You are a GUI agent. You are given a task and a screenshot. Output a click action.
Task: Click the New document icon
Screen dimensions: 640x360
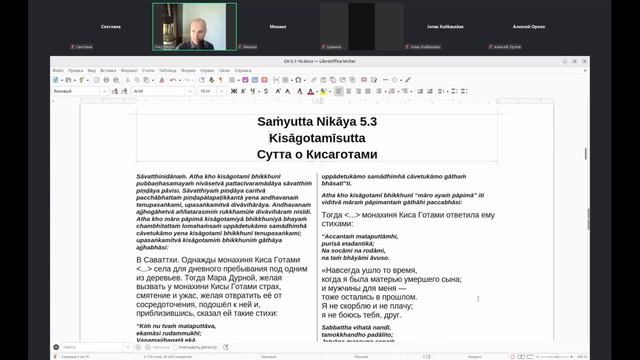[56, 80]
